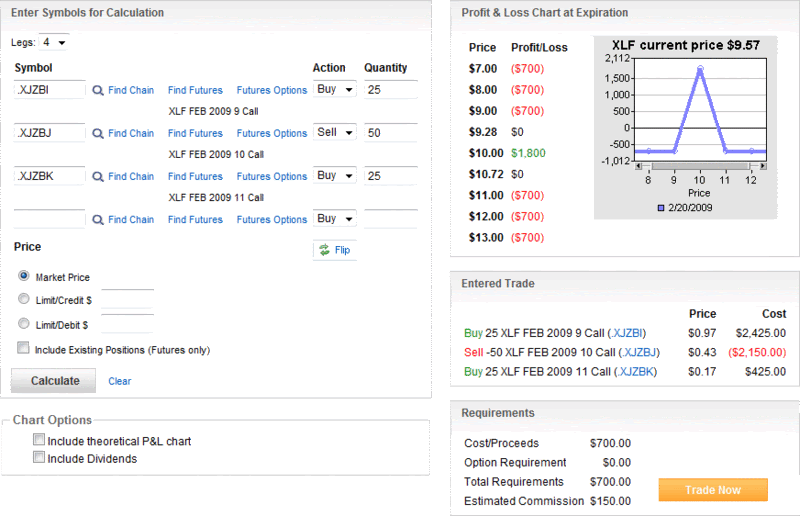Click magnifier icon beside .XJZBK symbol

[97, 177]
